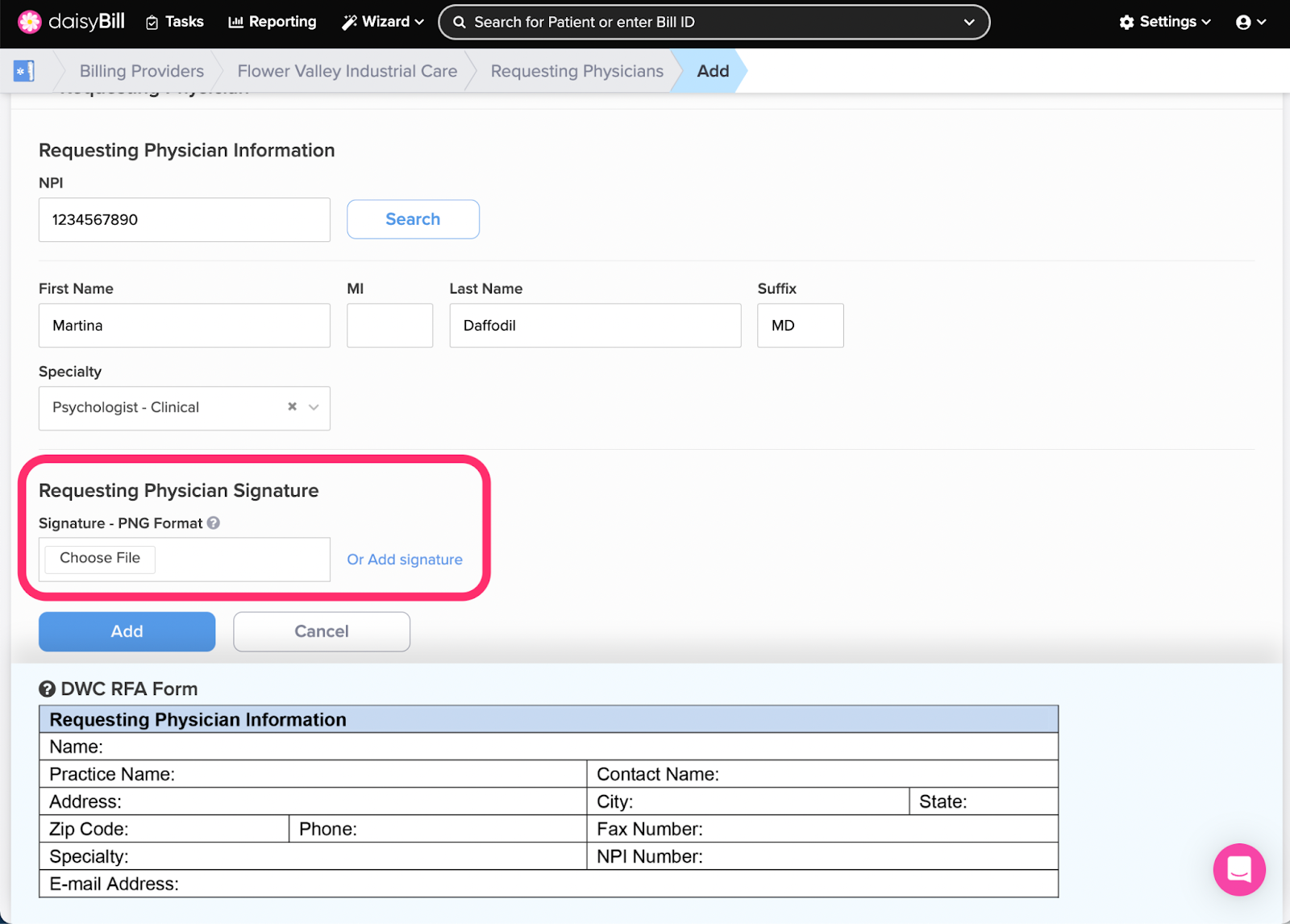Click the Tasks clipboard icon
This screenshot has height=924, width=1290.
point(152,23)
